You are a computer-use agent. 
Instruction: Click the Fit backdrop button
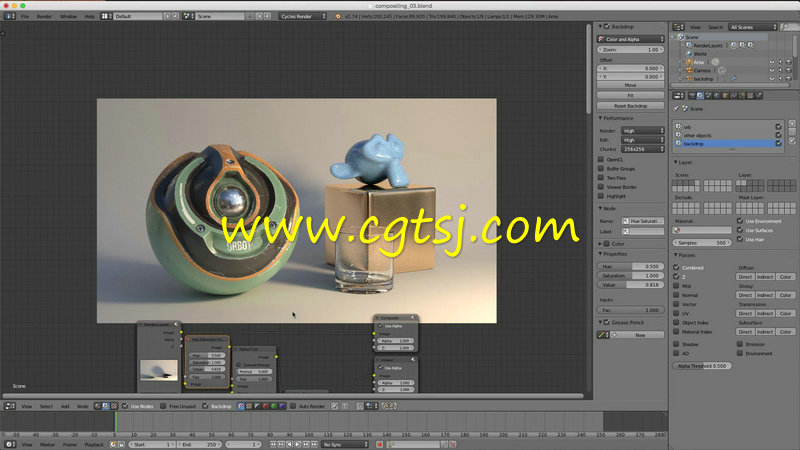[631, 95]
